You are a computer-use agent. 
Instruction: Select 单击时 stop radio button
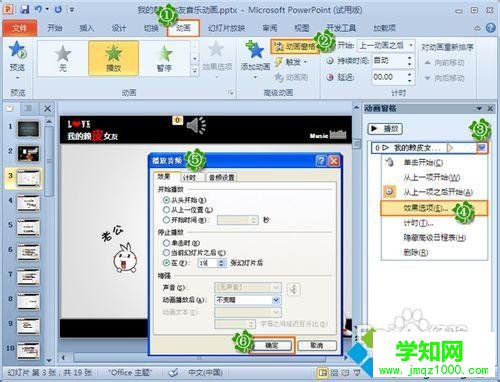pyautogui.click(x=166, y=243)
